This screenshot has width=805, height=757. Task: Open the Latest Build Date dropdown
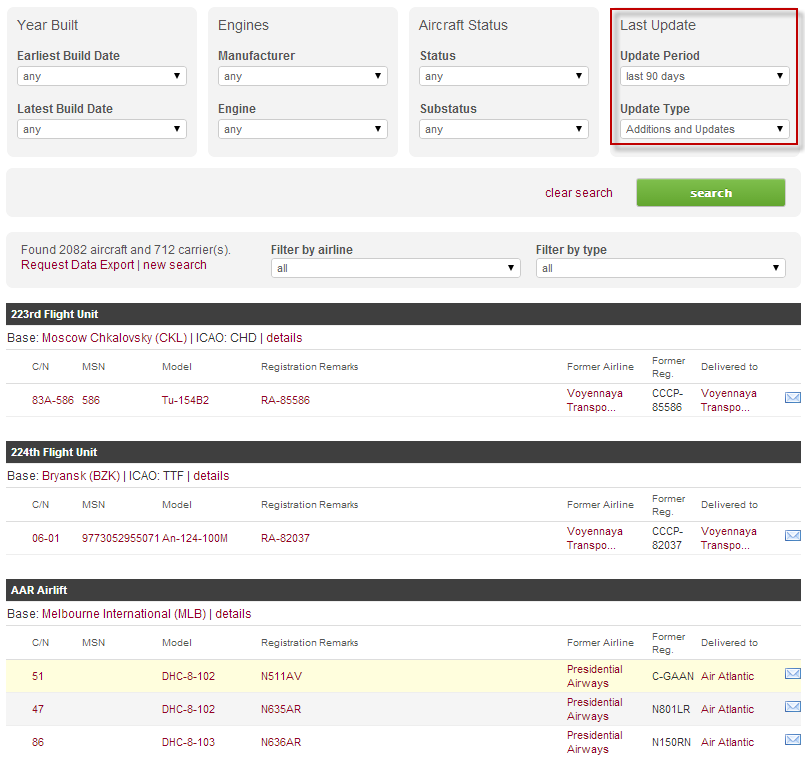(x=102, y=129)
